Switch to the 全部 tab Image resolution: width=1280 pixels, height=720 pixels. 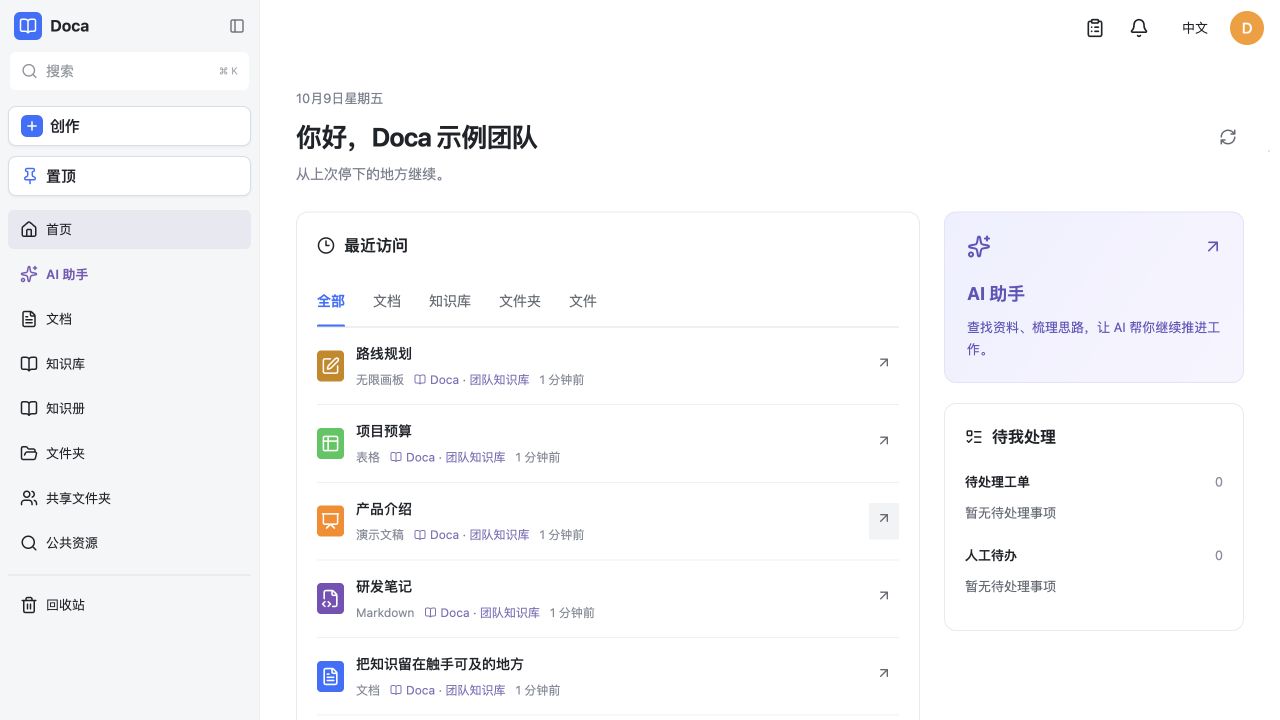click(331, 301)
